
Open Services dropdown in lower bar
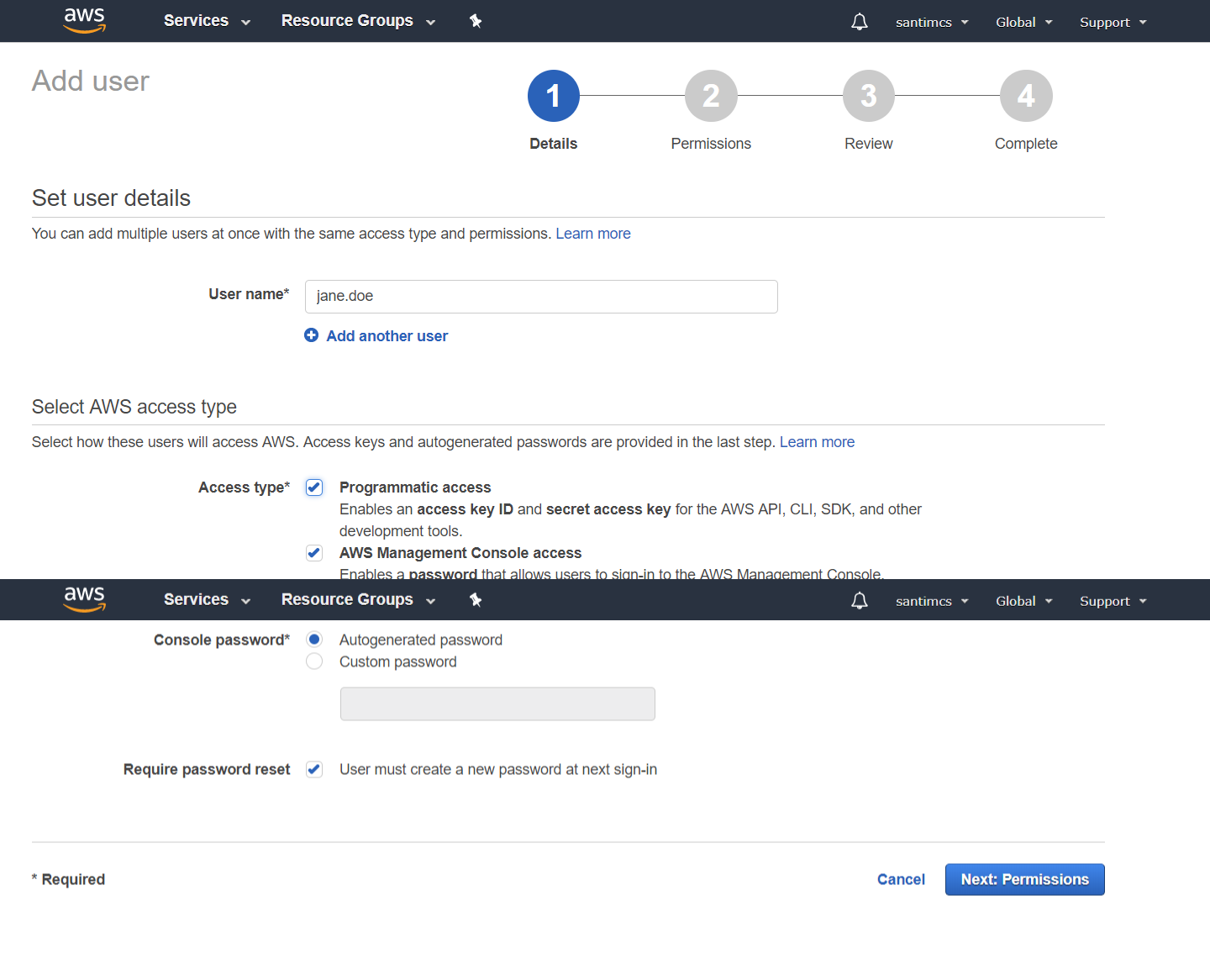click(x=208, y=600)
